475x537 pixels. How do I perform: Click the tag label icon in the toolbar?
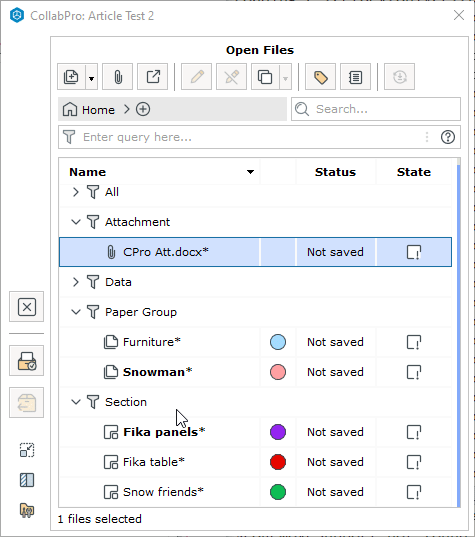(x=320, y=77)
